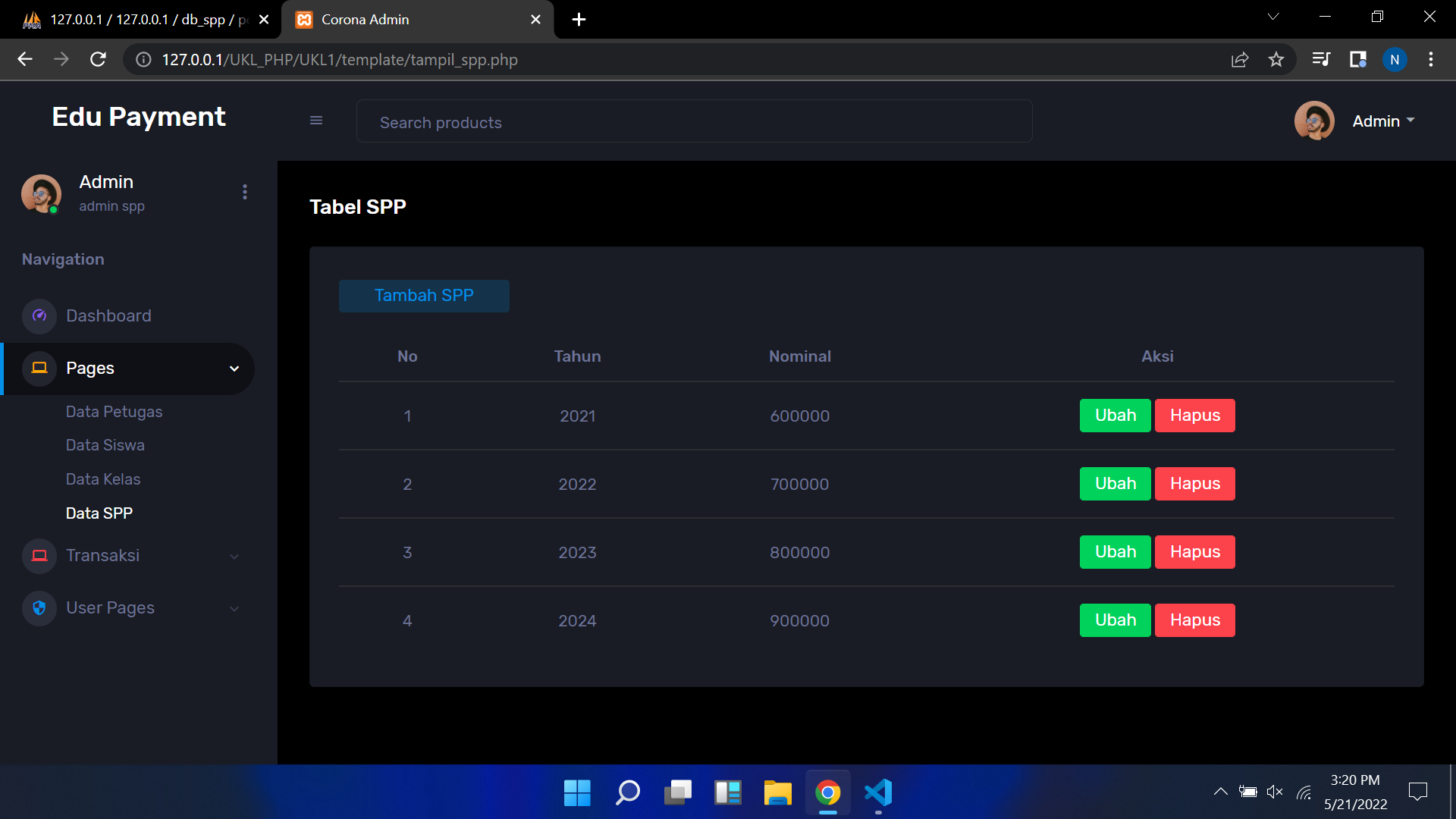Click the Tambah SPP button
Image resolution: width=1456 pixels, height=819 pixels.
coord(424,296)
